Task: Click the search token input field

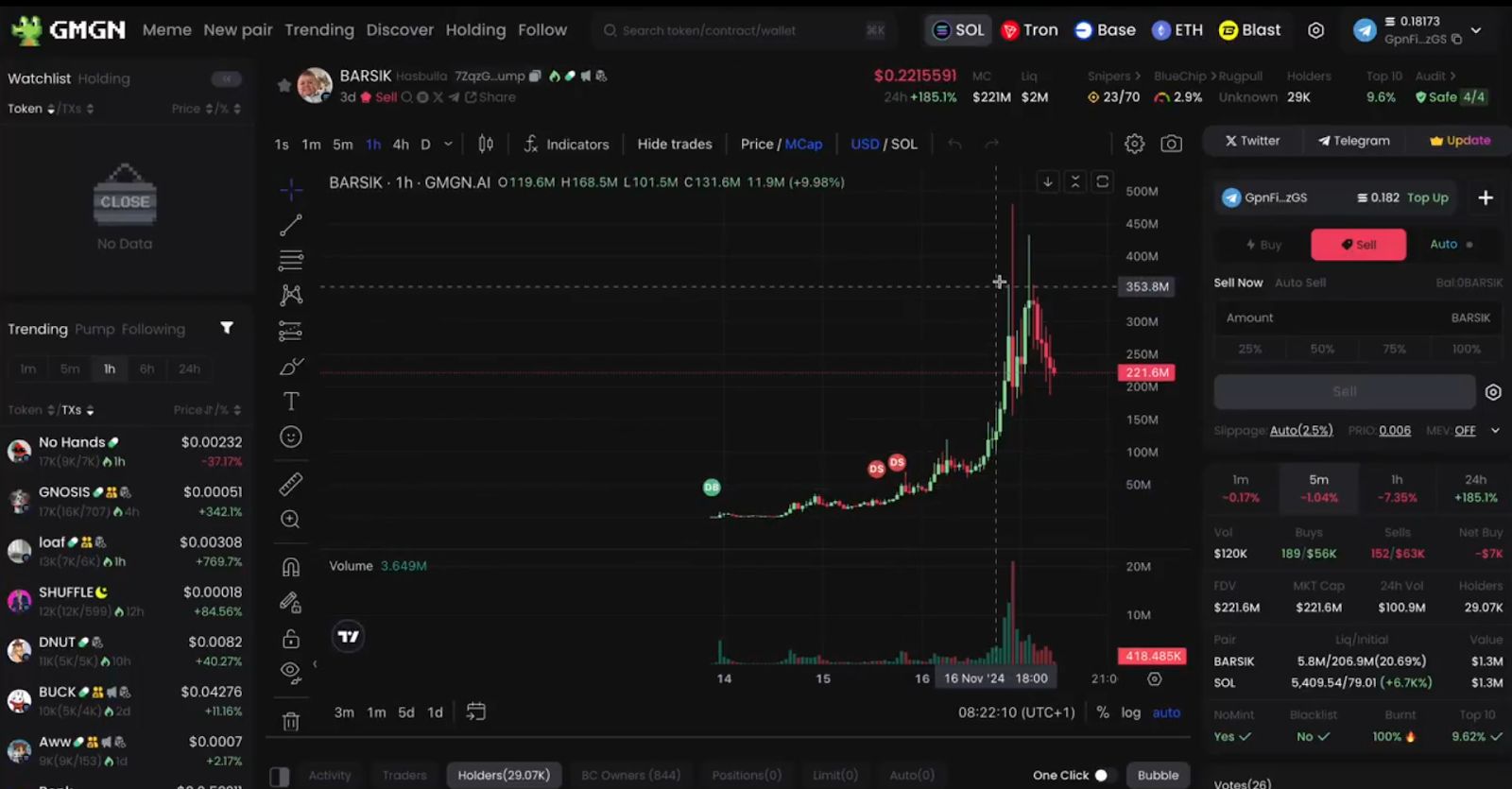Action: pyautogui.click(x=744, y=30)
